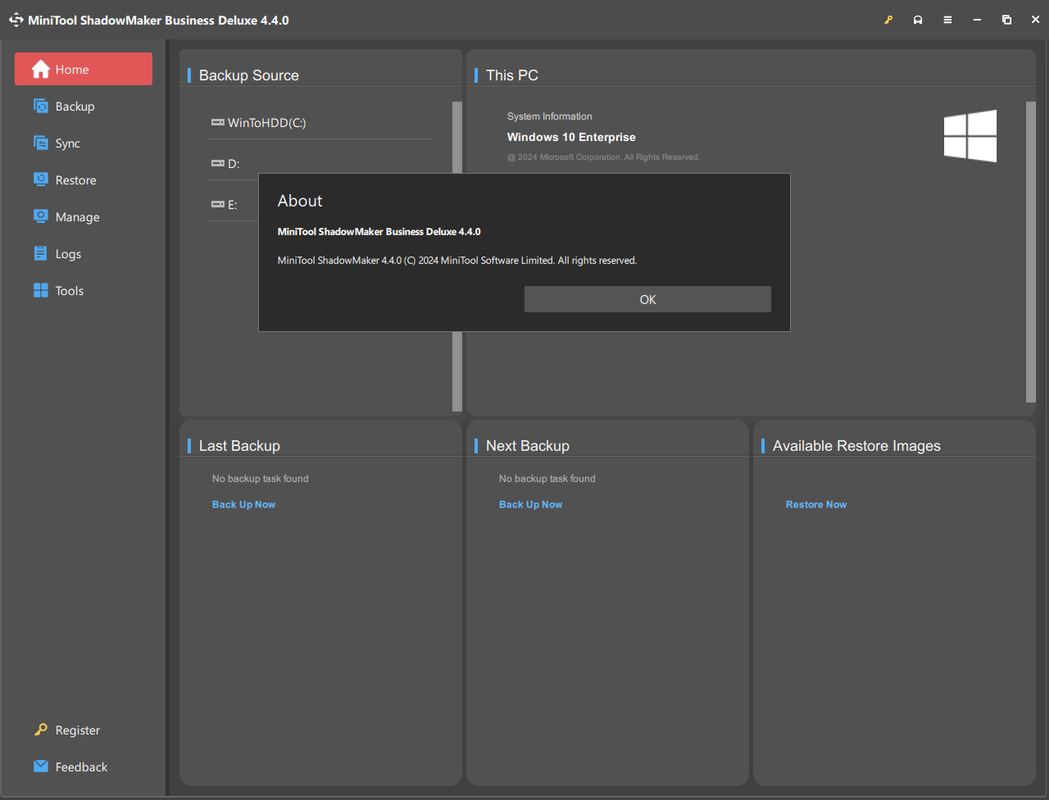Click the Manage icon in the sidebar
This screenshot has width=1049, height=800.
click(x=41, y=216)
